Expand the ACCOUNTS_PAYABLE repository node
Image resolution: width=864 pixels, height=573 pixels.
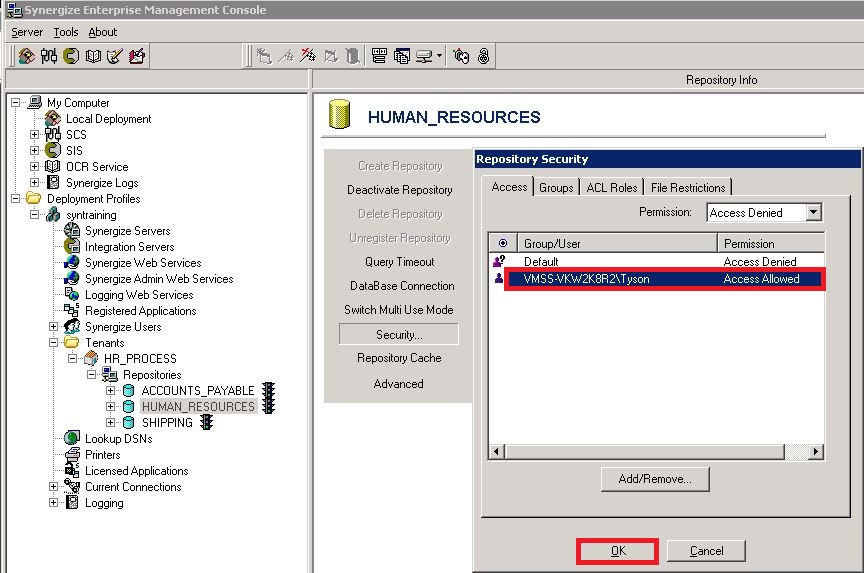[x=110, y=390]
